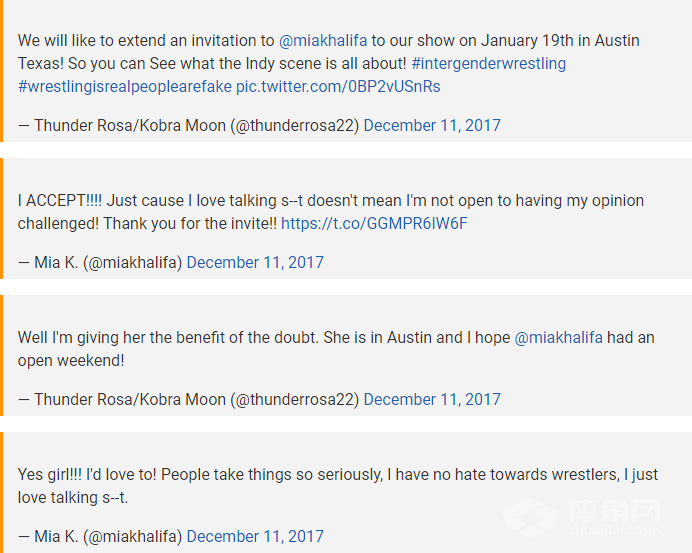Open date link under 'Yes girl' tweet
This screenshot has width=692, height=553.
coord(255,537)
